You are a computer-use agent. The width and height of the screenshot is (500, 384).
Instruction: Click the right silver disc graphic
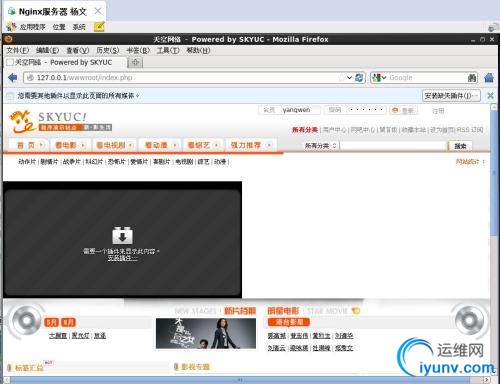click(469, 320)
